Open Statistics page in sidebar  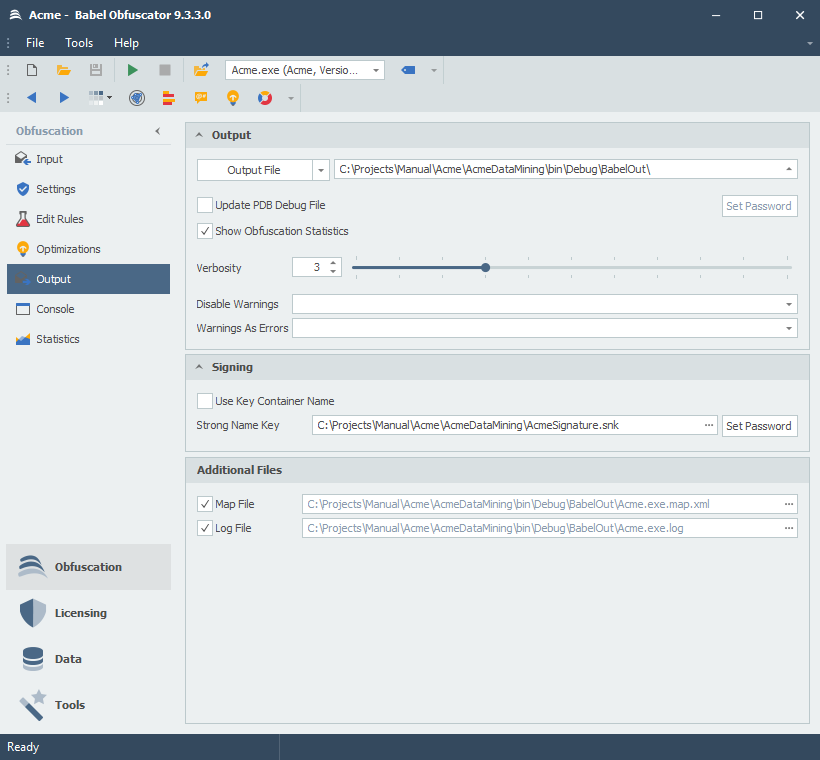88,339
